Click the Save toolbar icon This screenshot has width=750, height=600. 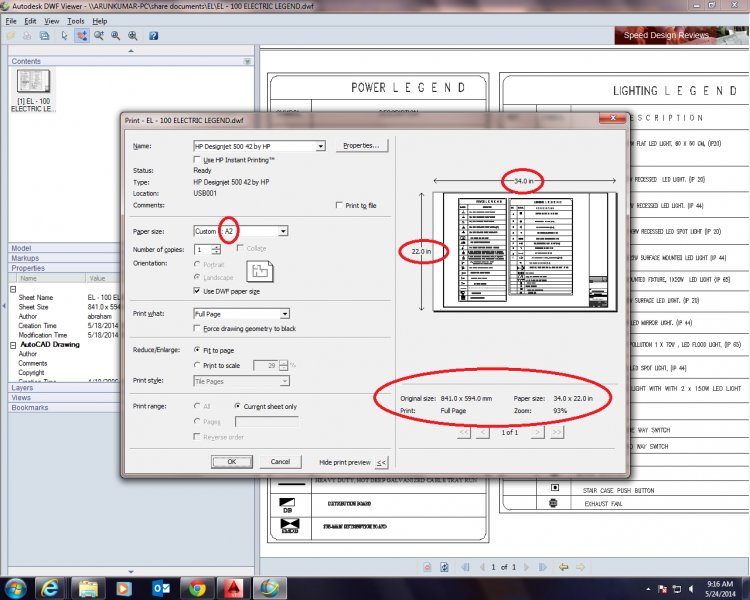coord(44,36)
